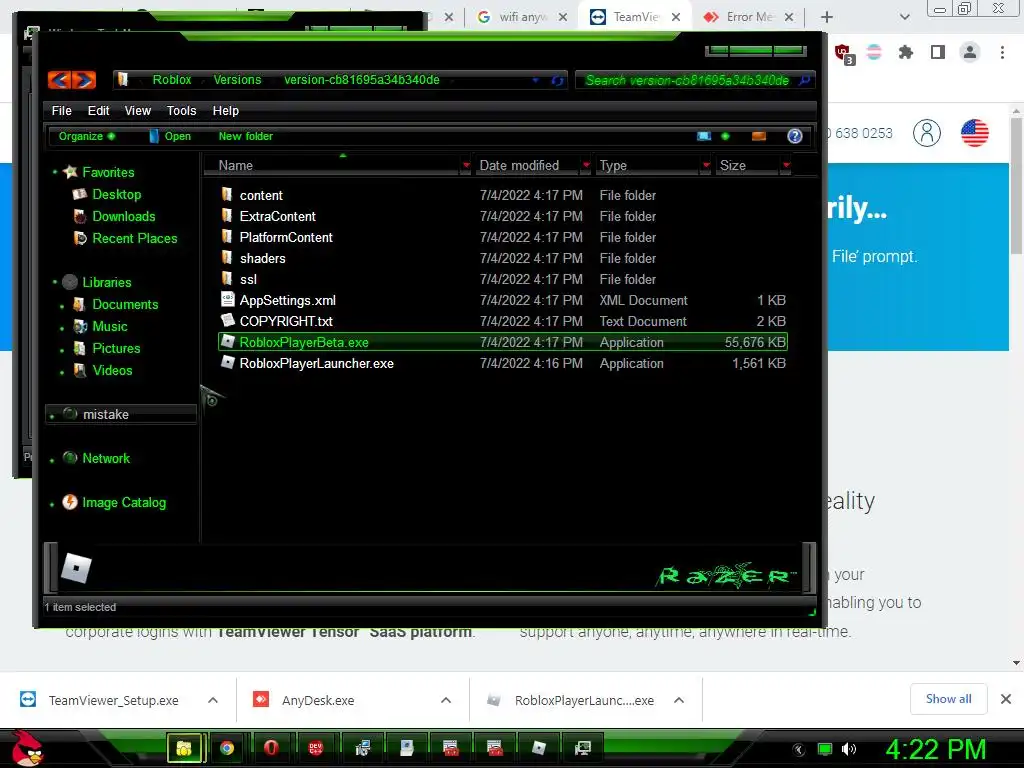Click New folder button

(246, 136)
